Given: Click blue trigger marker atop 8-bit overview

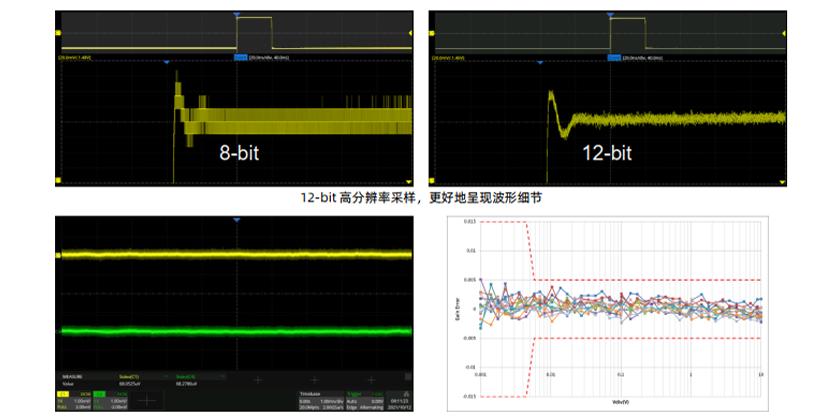Looking at the screenshot, I should point(237,14).
